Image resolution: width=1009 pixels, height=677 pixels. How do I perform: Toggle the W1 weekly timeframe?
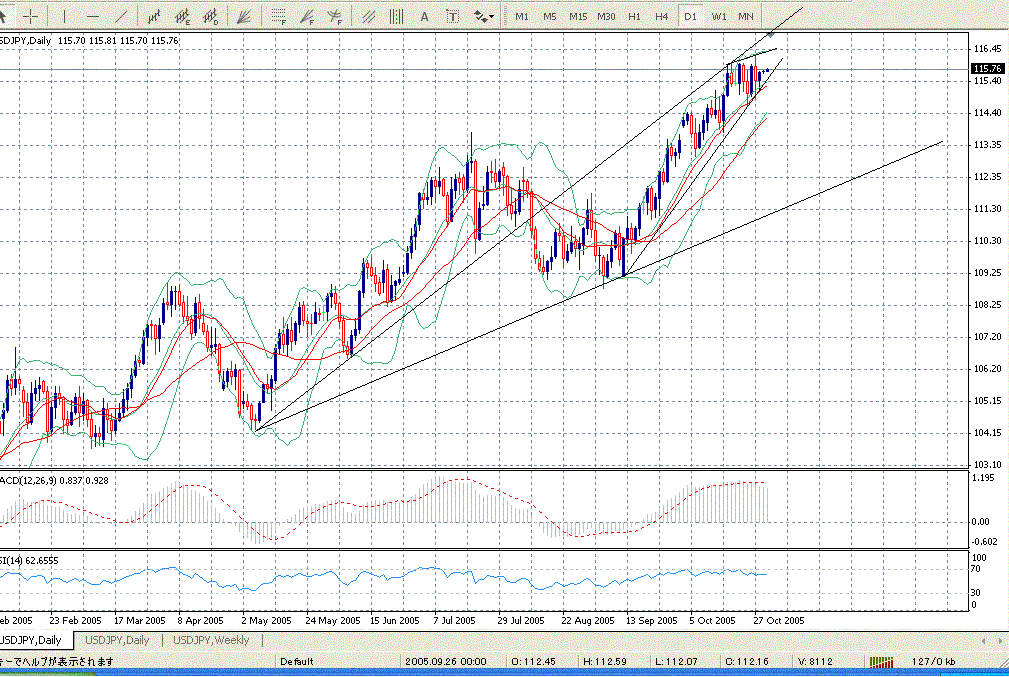pyautogui.click(x=719, y=17)
